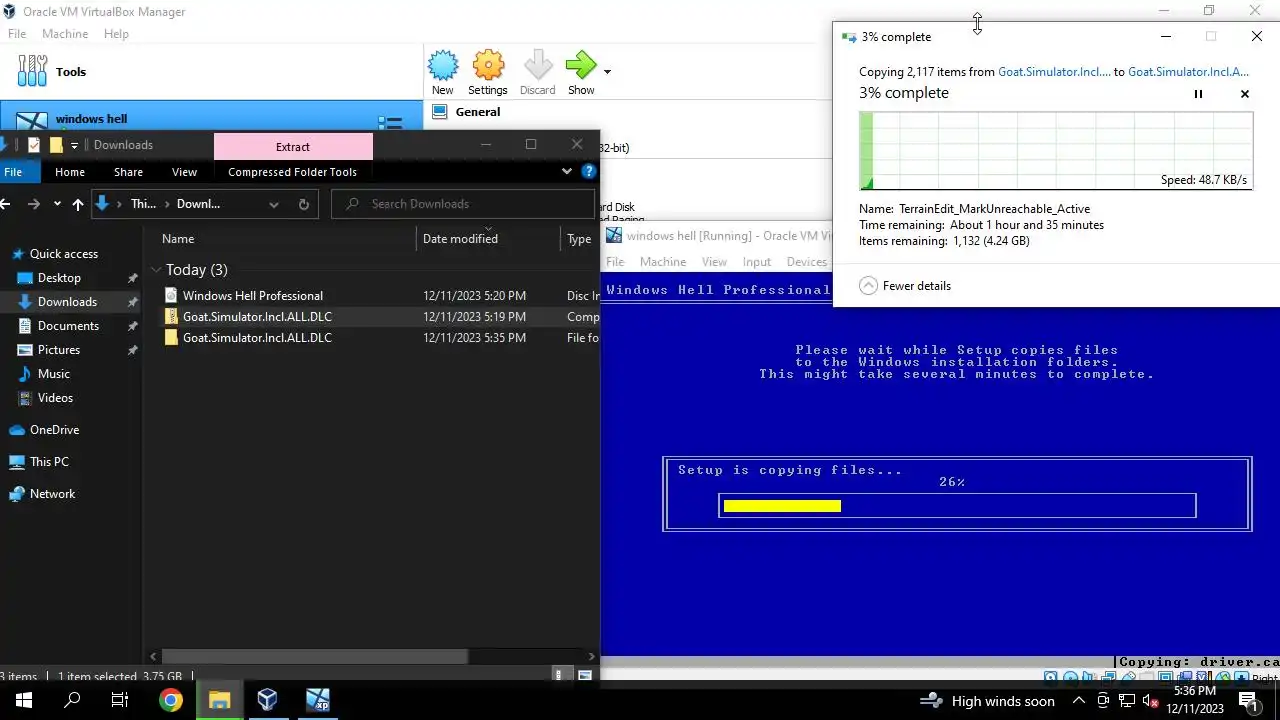Image resolution: width=1280 pixels, height=720 pixels.
Task: Open the windows hell VM list menu icon
Action: pyautogui.click(x=390, y=122)
